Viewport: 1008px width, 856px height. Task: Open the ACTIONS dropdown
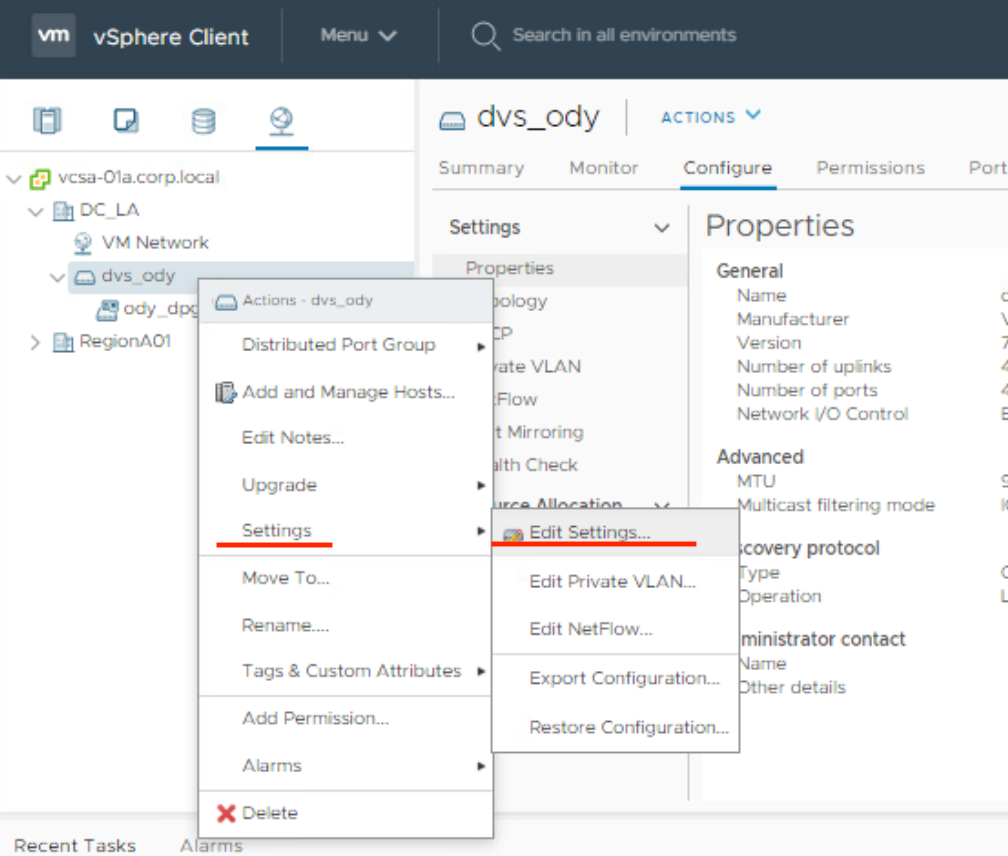tap(711, 117)
